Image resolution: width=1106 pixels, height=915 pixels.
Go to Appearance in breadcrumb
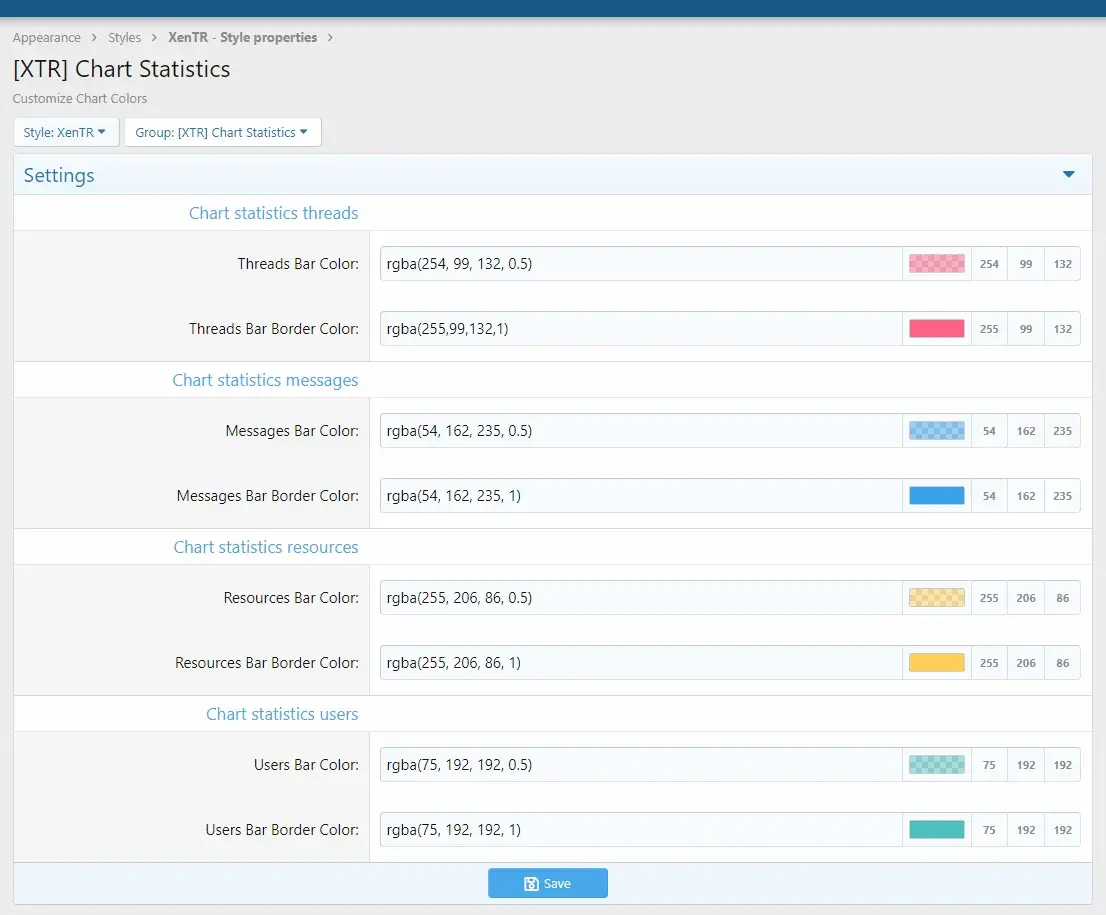pos(47,38)
